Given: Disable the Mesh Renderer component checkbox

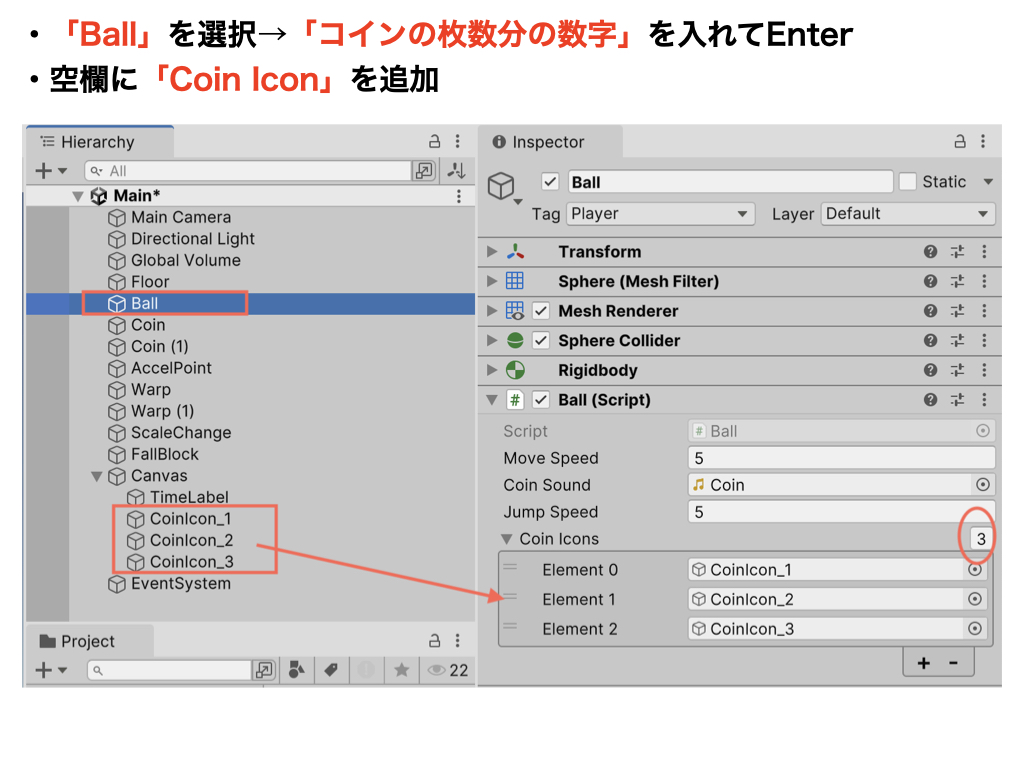Looking at the screenshot, I should click(x=541, y=311).
